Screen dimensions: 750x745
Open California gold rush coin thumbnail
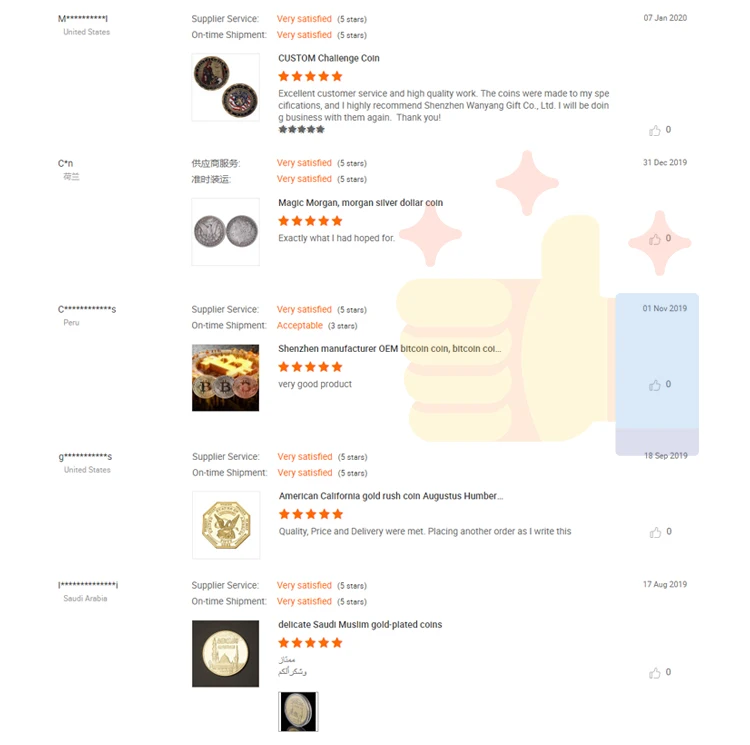pyautogui.click(x=225, y=524)
